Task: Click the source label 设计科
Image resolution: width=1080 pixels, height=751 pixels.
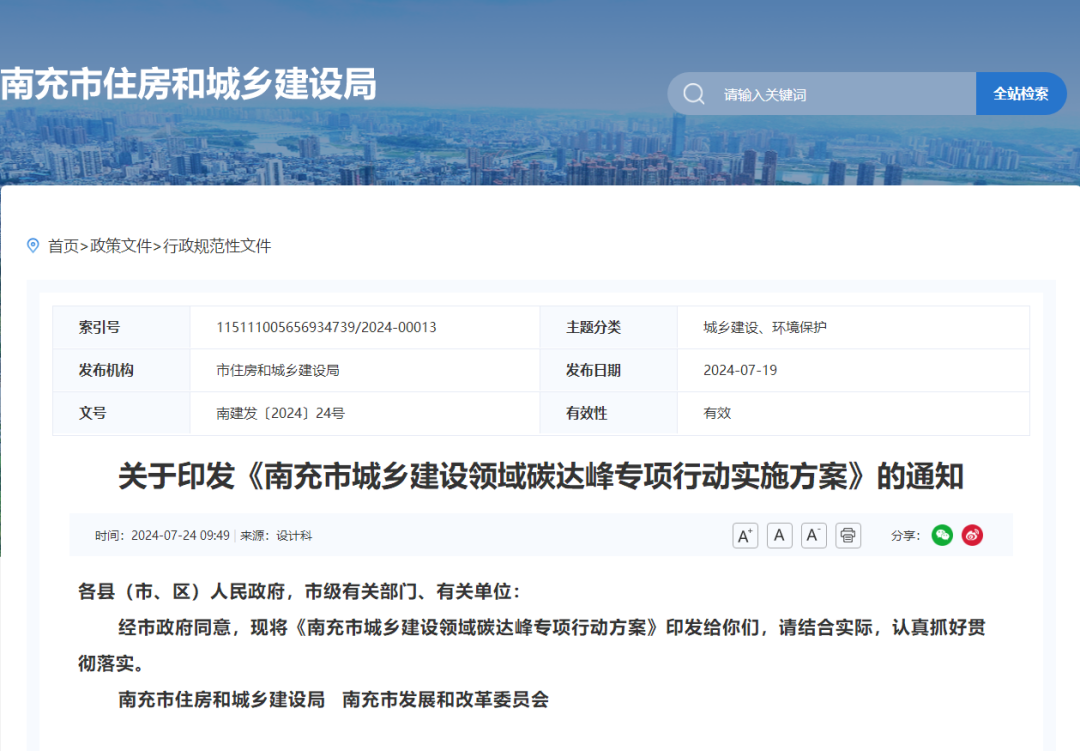Action: tap(294, 536)
